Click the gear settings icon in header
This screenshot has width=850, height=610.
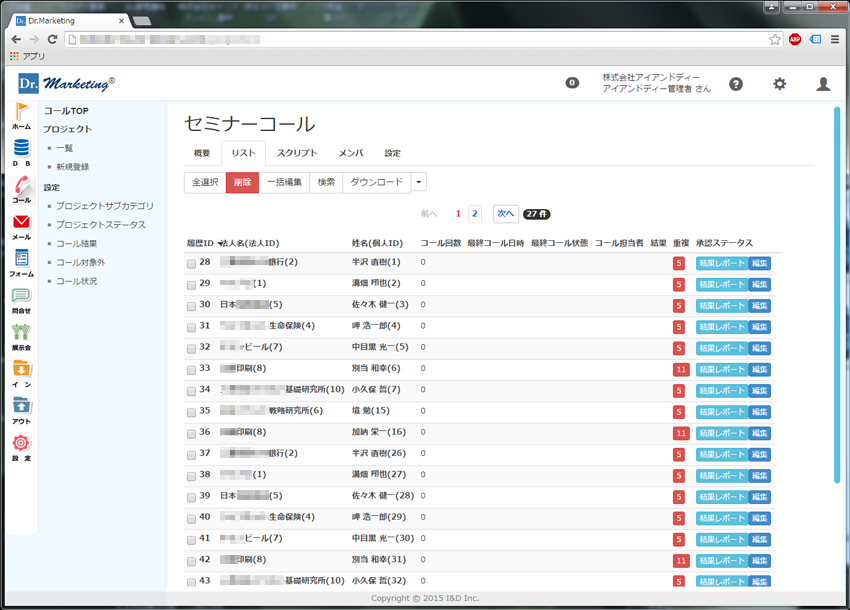[779, 84]
